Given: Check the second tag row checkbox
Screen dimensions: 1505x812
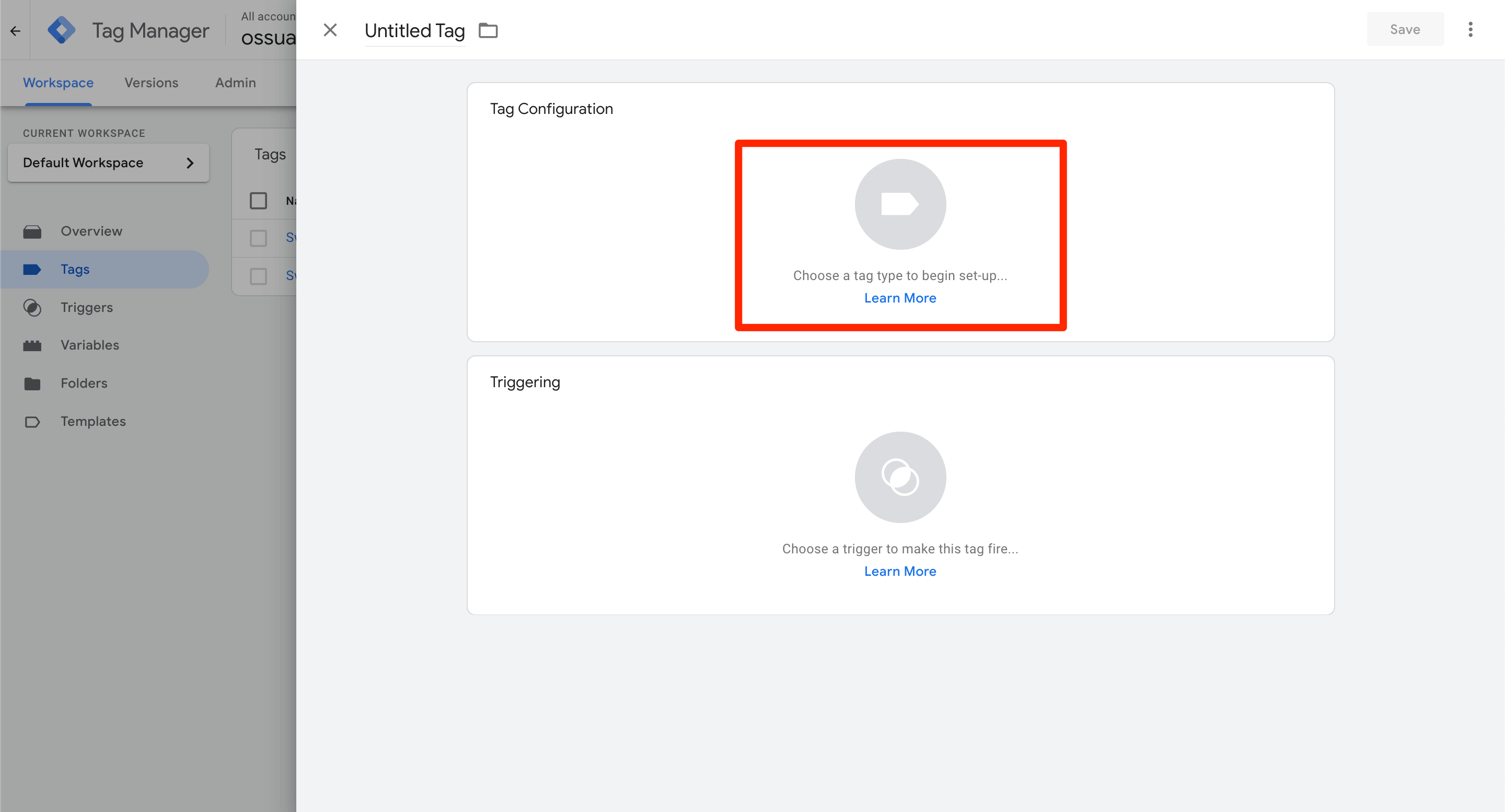Looking at the screenshot, I should (258, 275).
